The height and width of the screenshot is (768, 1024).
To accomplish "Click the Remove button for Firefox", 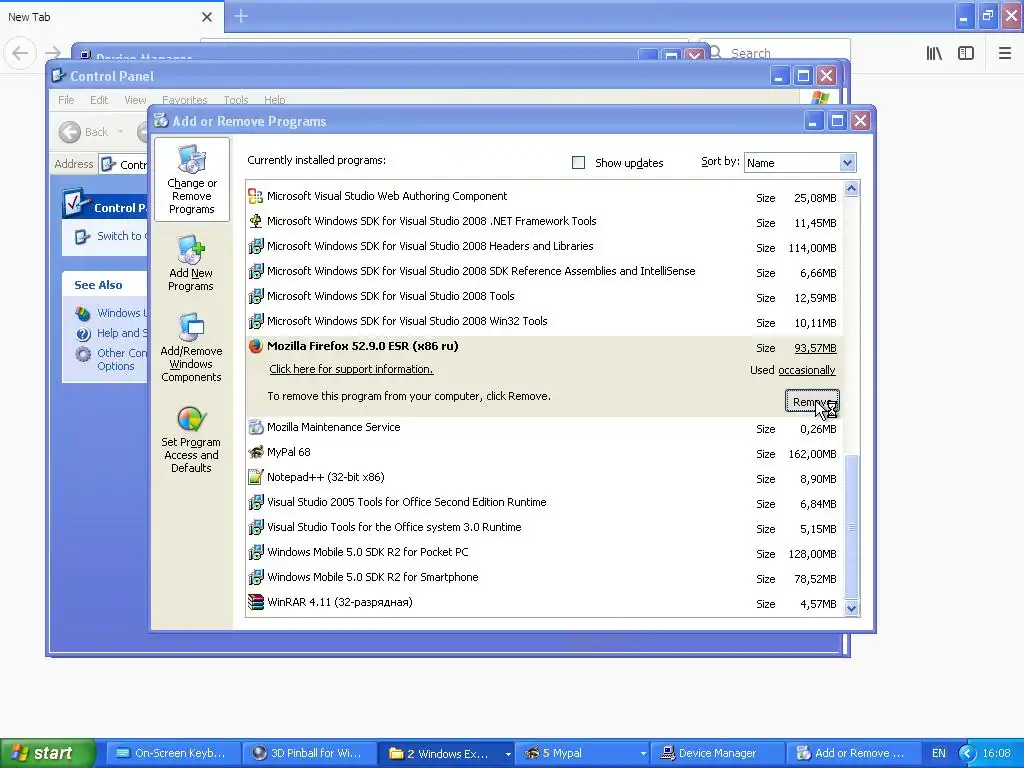I will point(812,402).
